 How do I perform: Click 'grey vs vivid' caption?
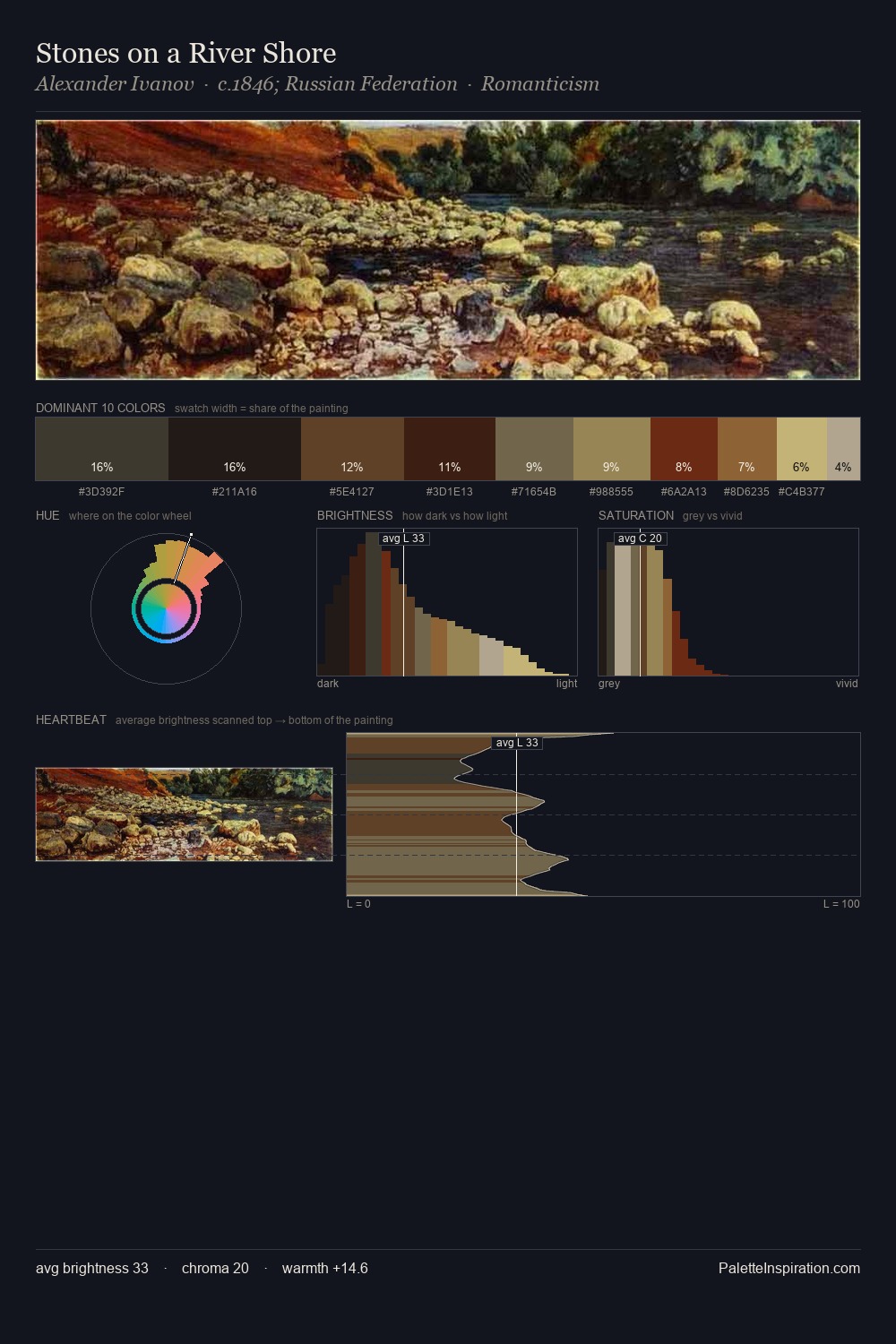712,516
